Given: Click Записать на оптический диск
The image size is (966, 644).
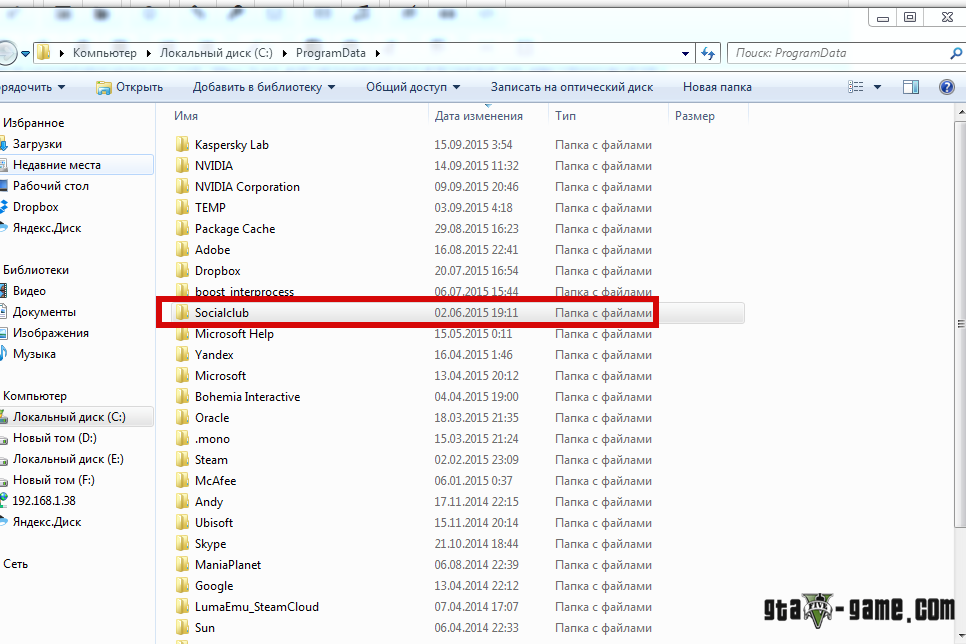Looking at the screenshot, I should point(572,87).
